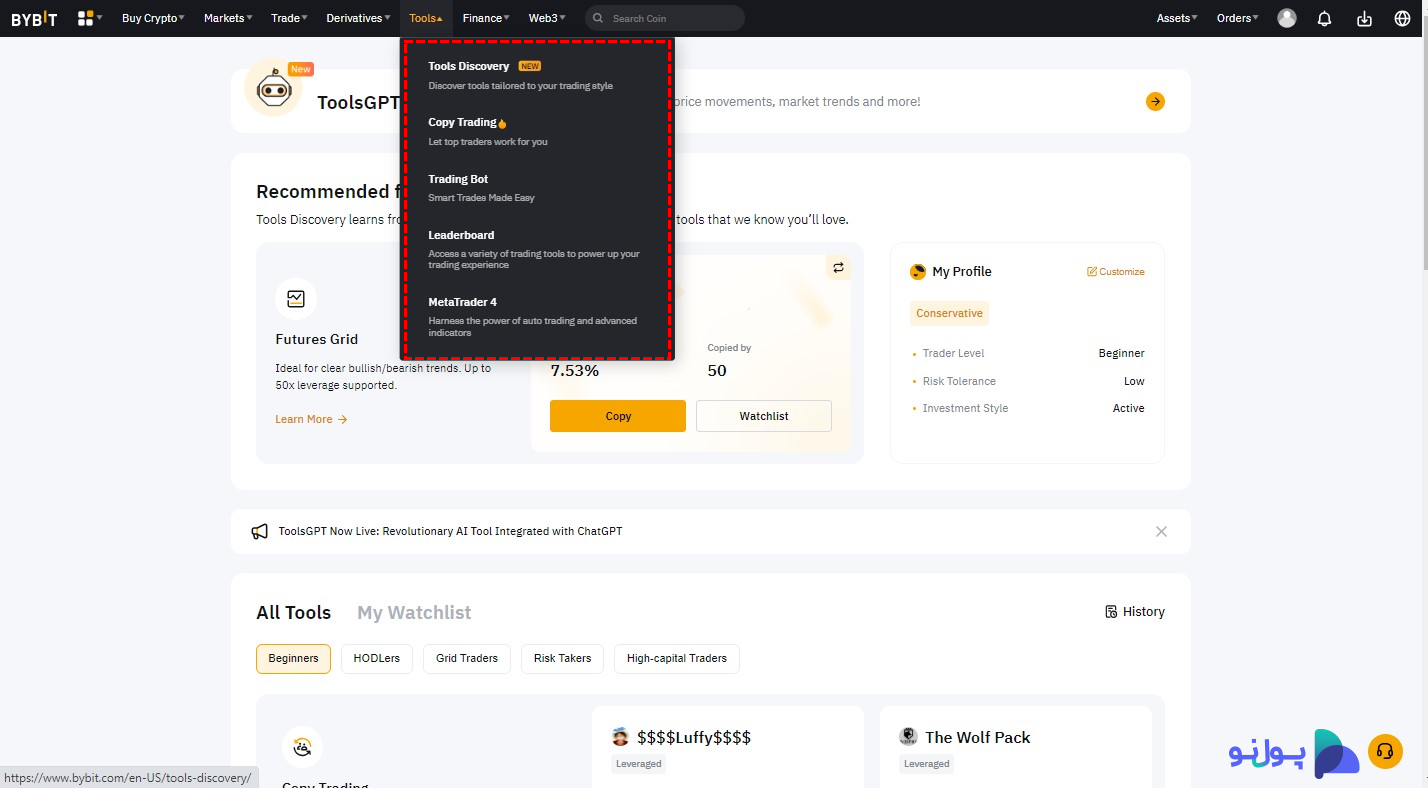Expand the Web3 menu
This screenshot has height=788, width=1428.
[547, 18]
